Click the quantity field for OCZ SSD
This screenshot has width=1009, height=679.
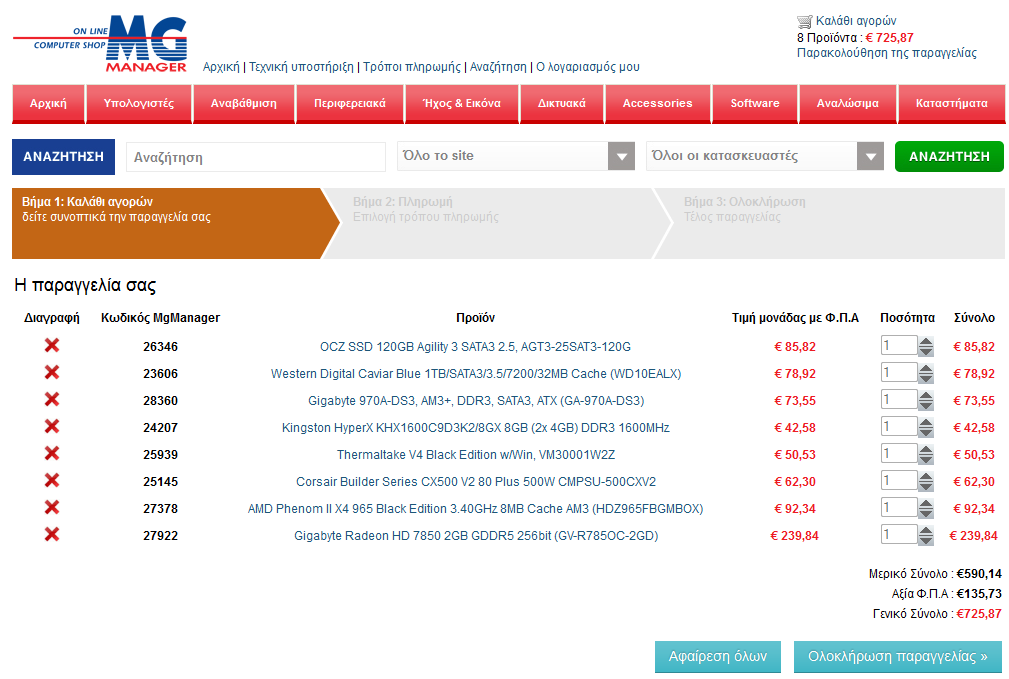[x=899, y=346]
